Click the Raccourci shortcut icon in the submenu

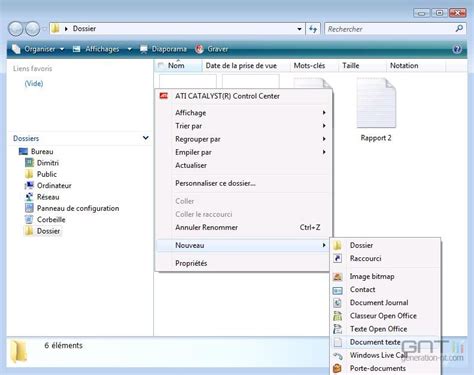pyautogui.click(x=337, y=258)
